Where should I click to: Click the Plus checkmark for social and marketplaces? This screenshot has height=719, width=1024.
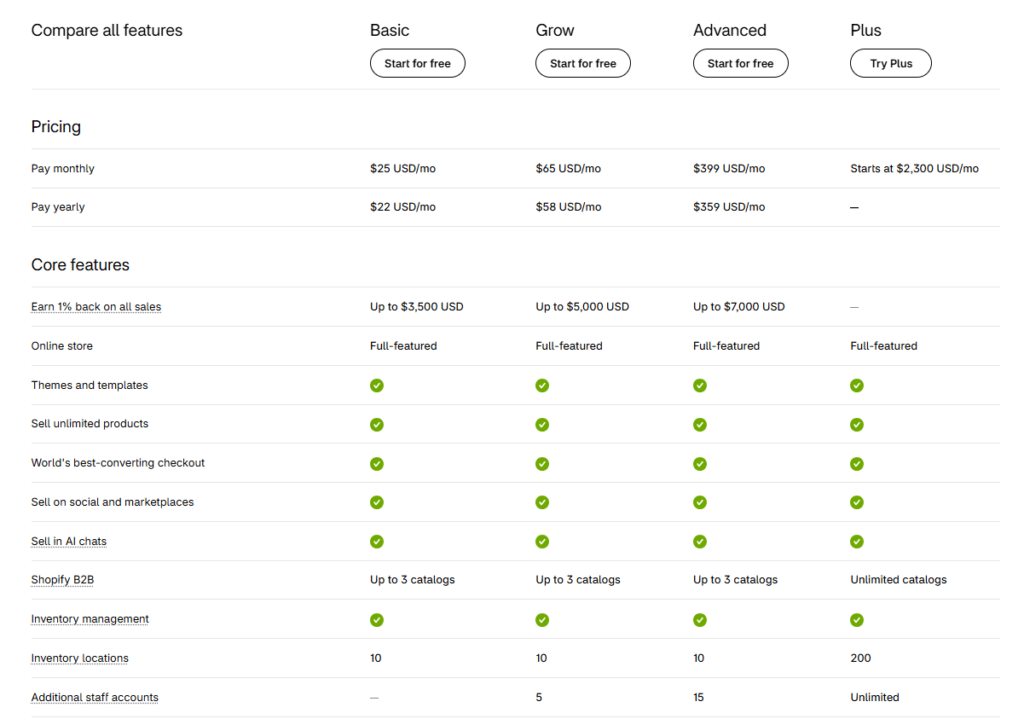(857, 502)
